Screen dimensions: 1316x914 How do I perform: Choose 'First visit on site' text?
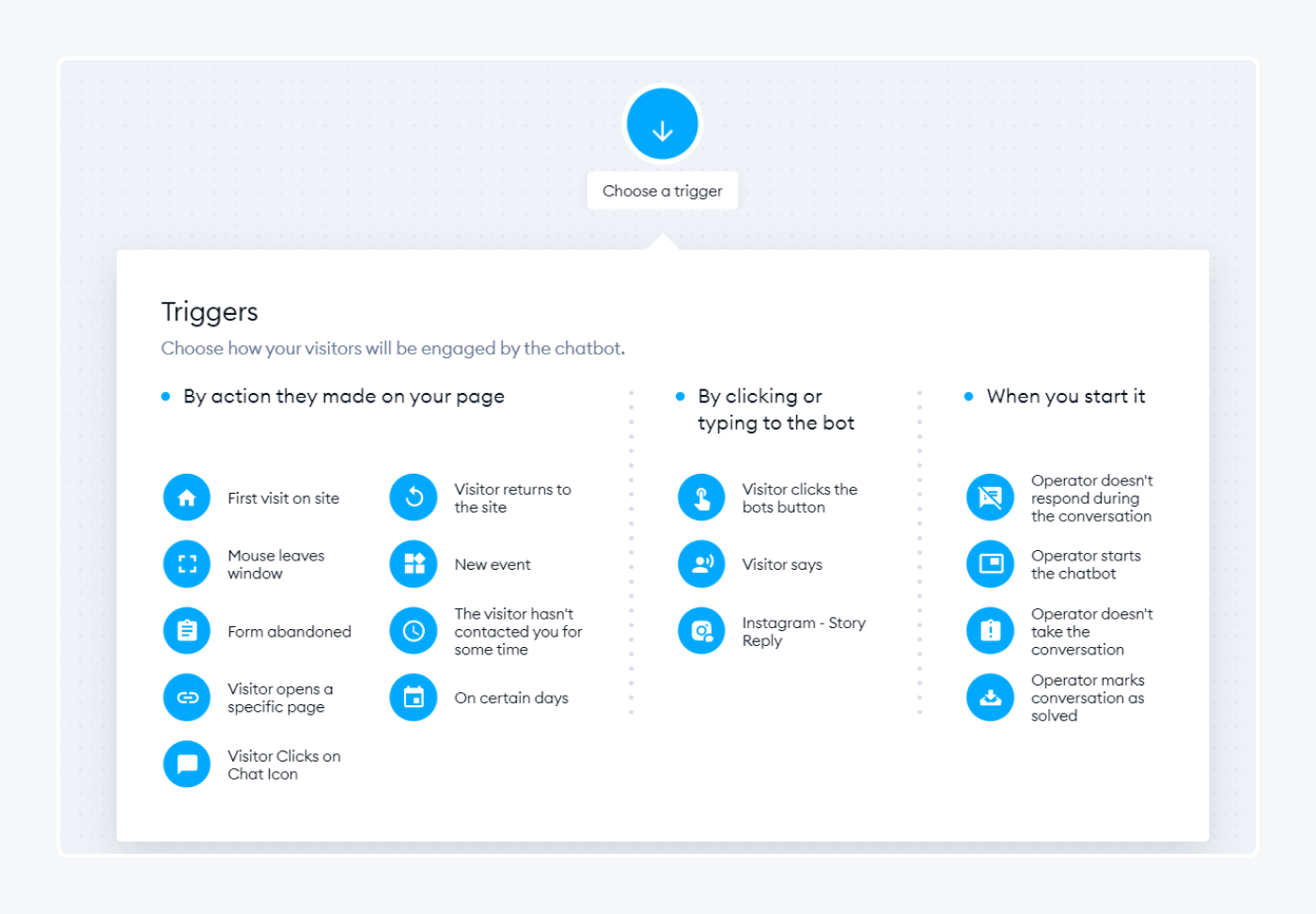pos(283,498)
